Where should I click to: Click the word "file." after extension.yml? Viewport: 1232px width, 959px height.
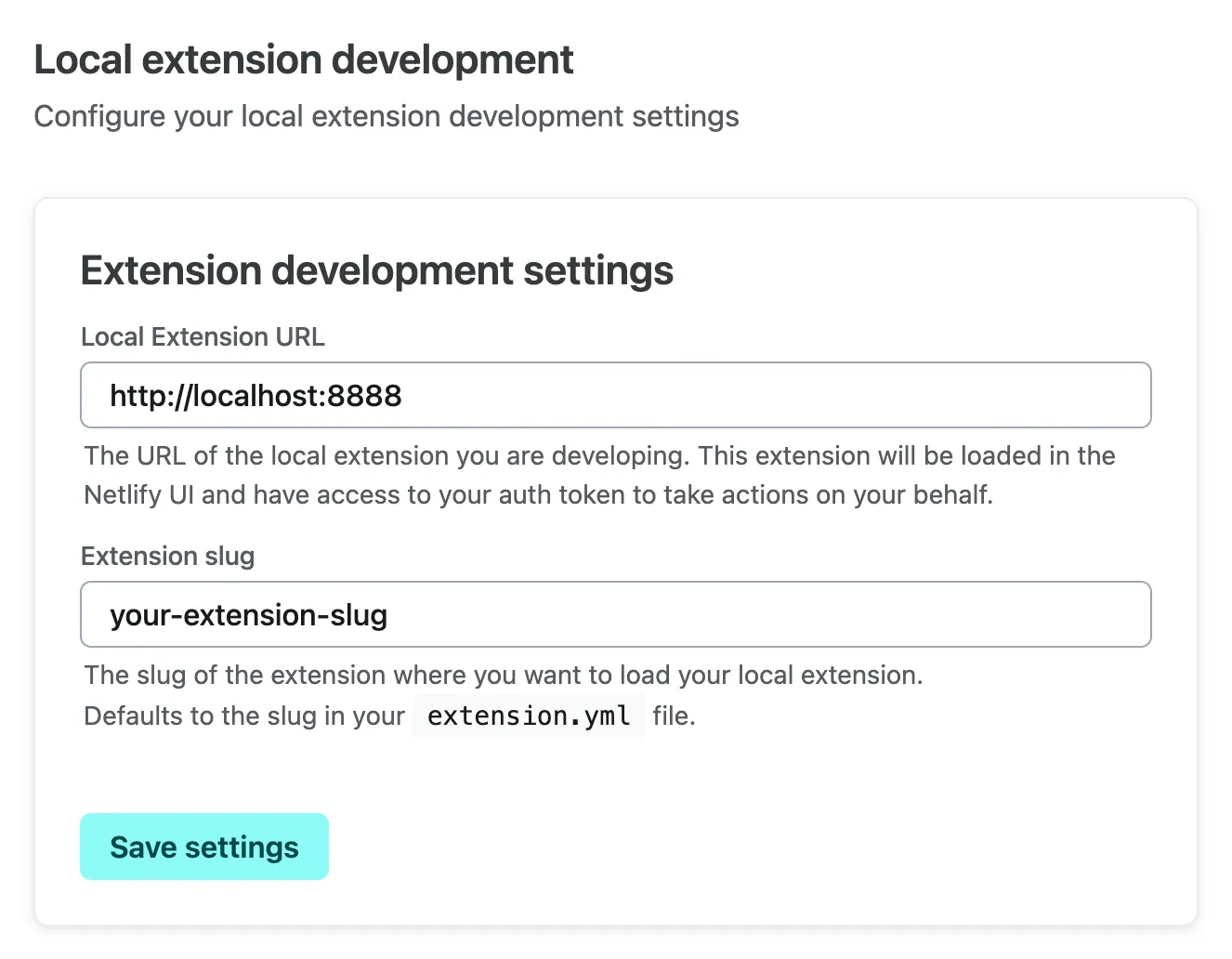tap(674, 716)
